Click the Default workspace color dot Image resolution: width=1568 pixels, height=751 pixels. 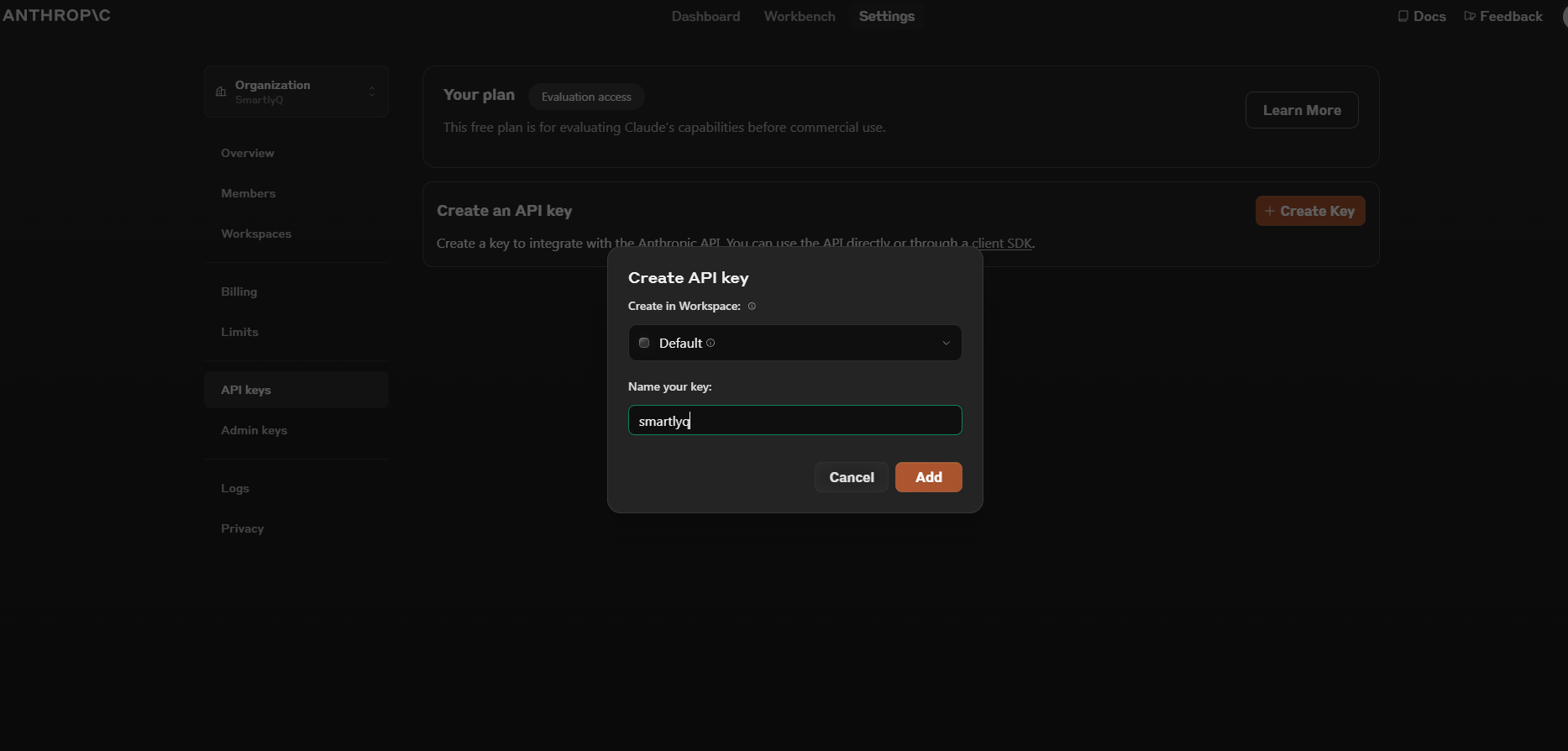point(644,343)
